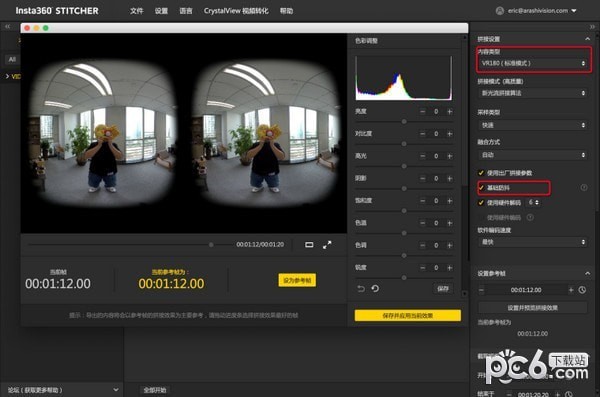Click the user avatar icon in top bar
600x397 pixels.
click(x=500, y=11)
